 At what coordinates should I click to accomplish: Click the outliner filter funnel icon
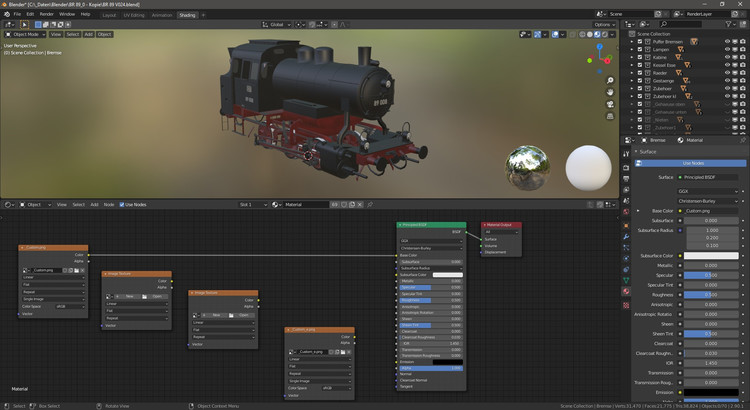pos(729,24)
